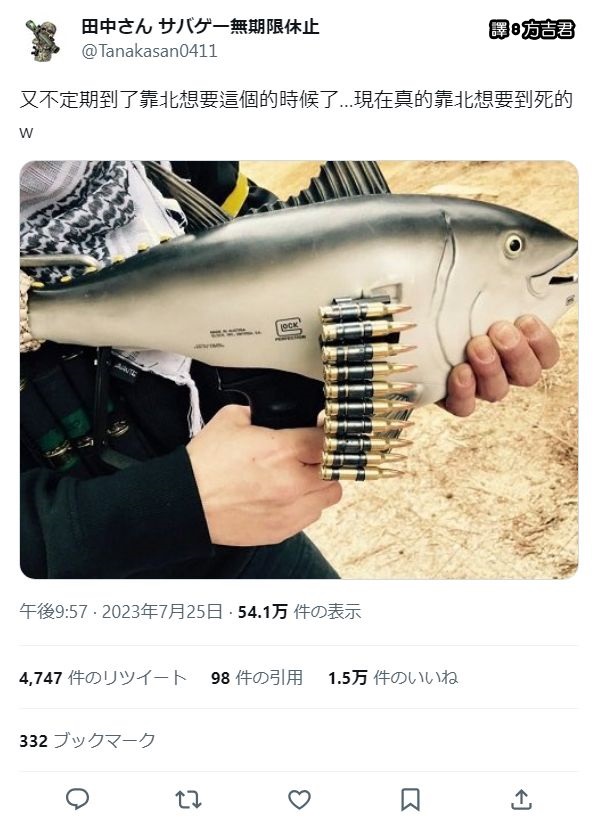This screenshot has width=598, height=828.
Task: View the 98 件の引用 quotes
Action: [x=257, y=678]
